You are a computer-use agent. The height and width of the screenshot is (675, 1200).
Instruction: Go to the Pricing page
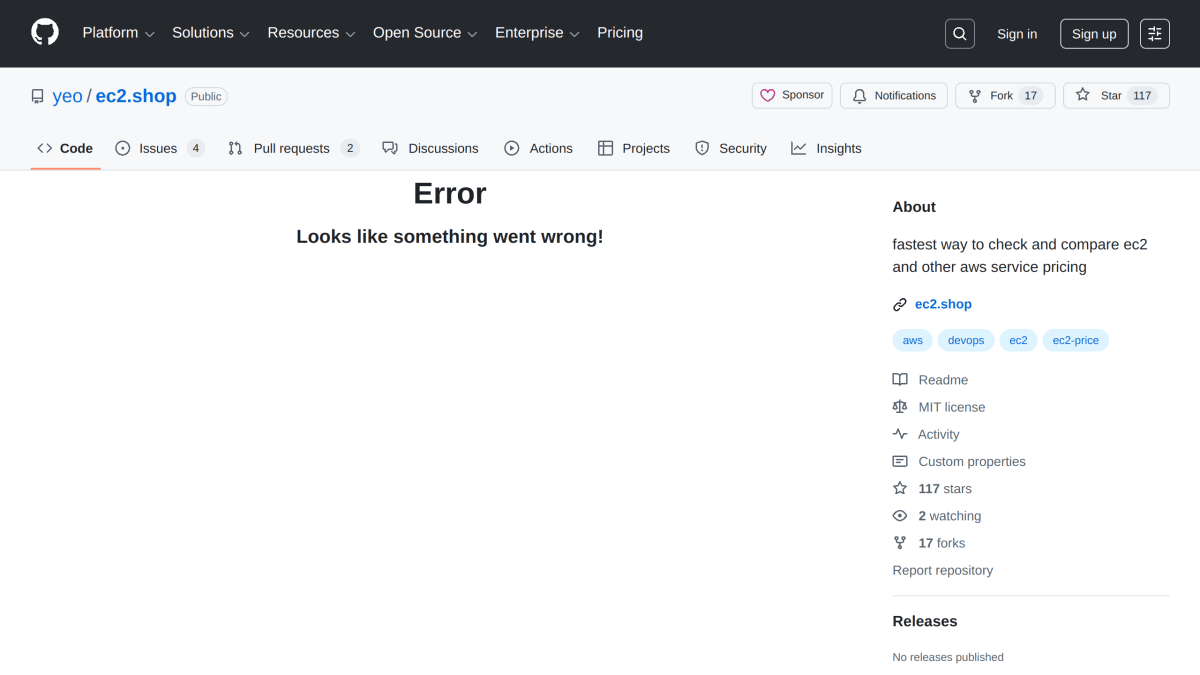620,33
